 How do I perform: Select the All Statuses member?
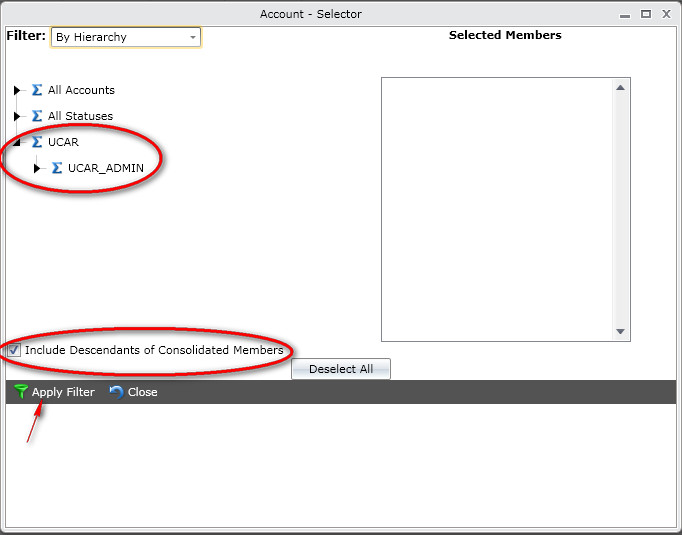pos(80,116)
